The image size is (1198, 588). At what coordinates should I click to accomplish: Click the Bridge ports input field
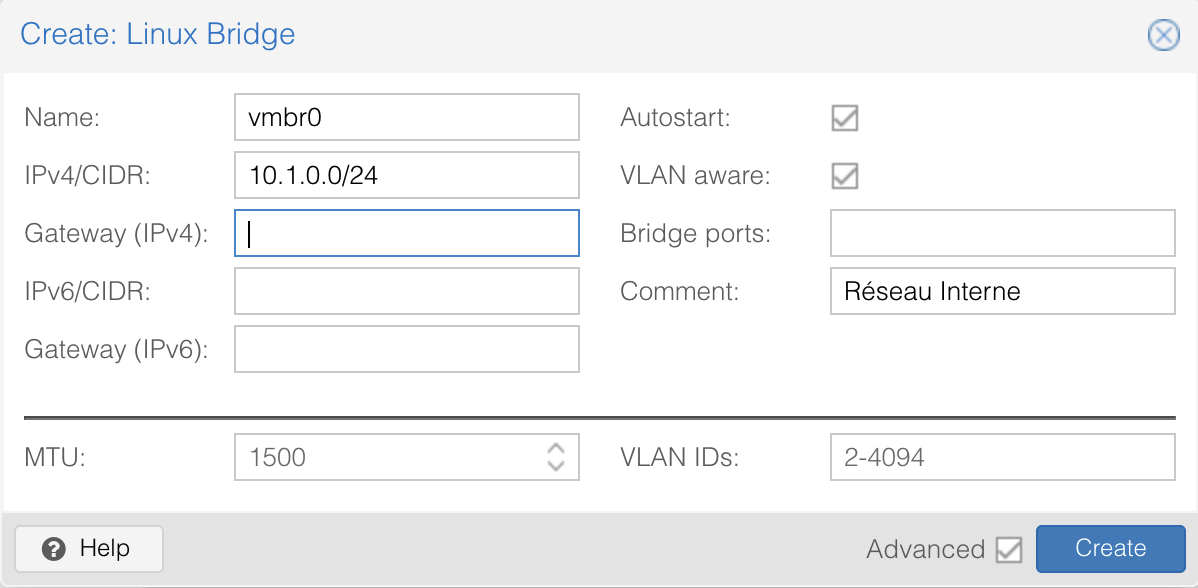pyautogui.click(x=1002, y=234)
